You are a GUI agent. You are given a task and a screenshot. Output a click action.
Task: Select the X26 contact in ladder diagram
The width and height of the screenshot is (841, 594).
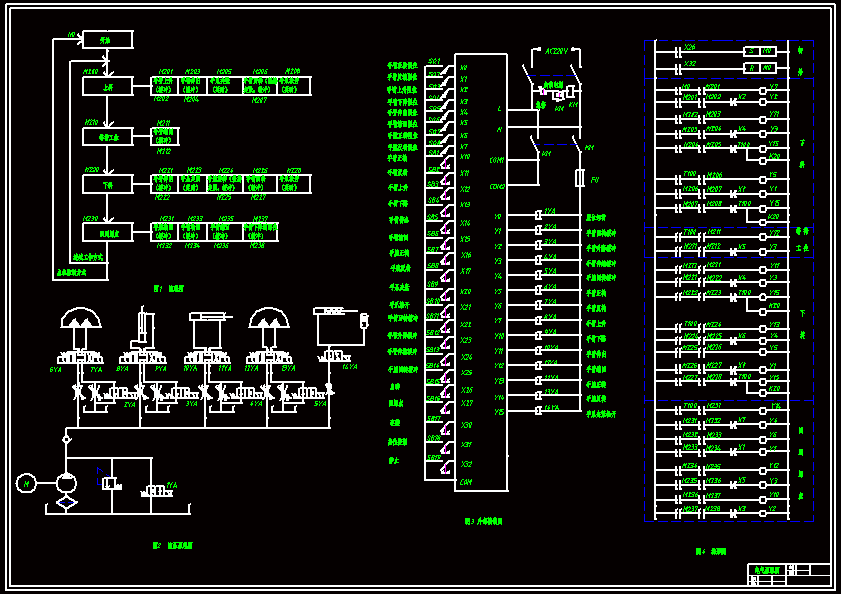678,52
